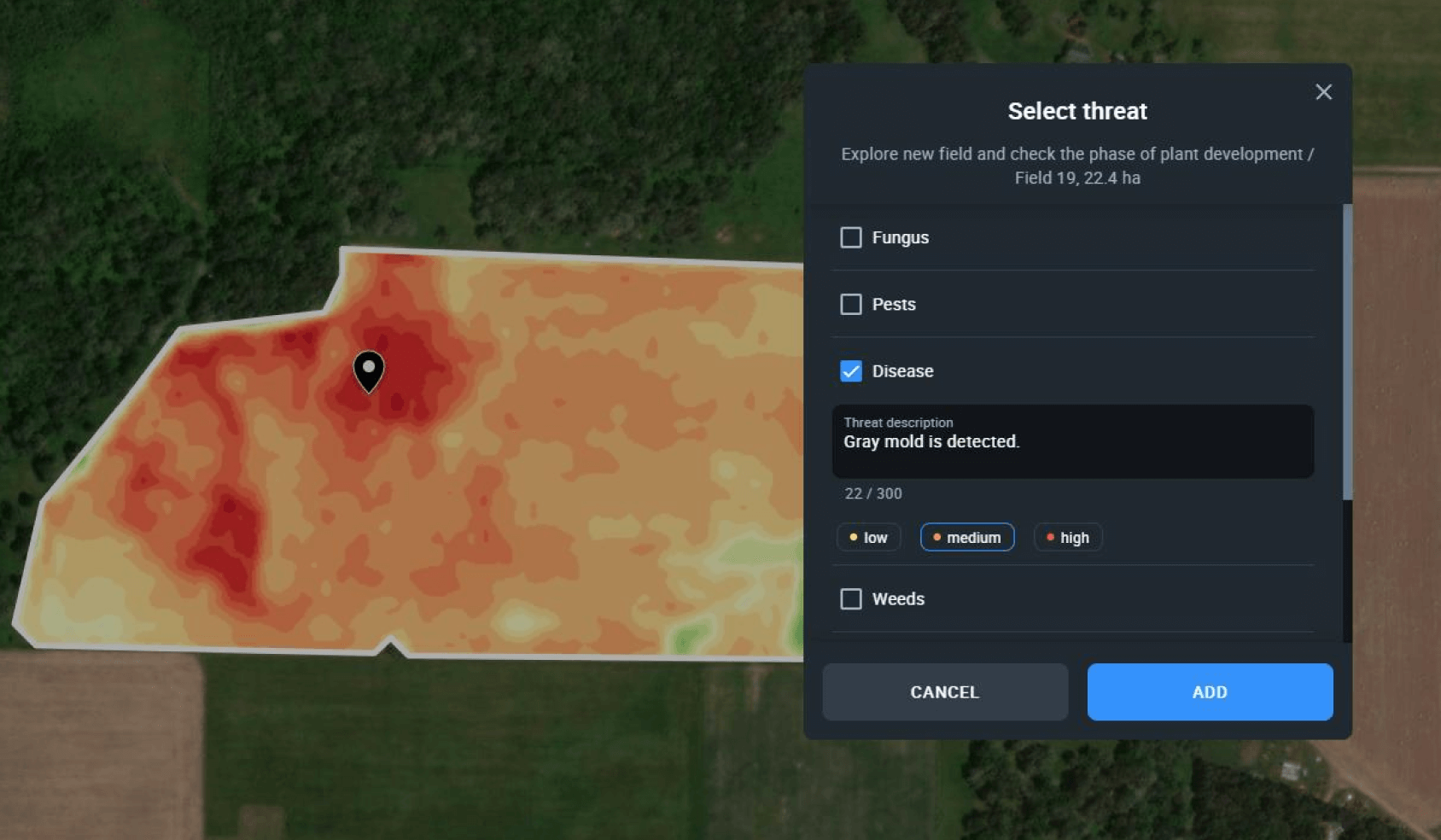1441x840 pixels.
Task: Enable the Fungus checkbox
Action: [851, 237]
